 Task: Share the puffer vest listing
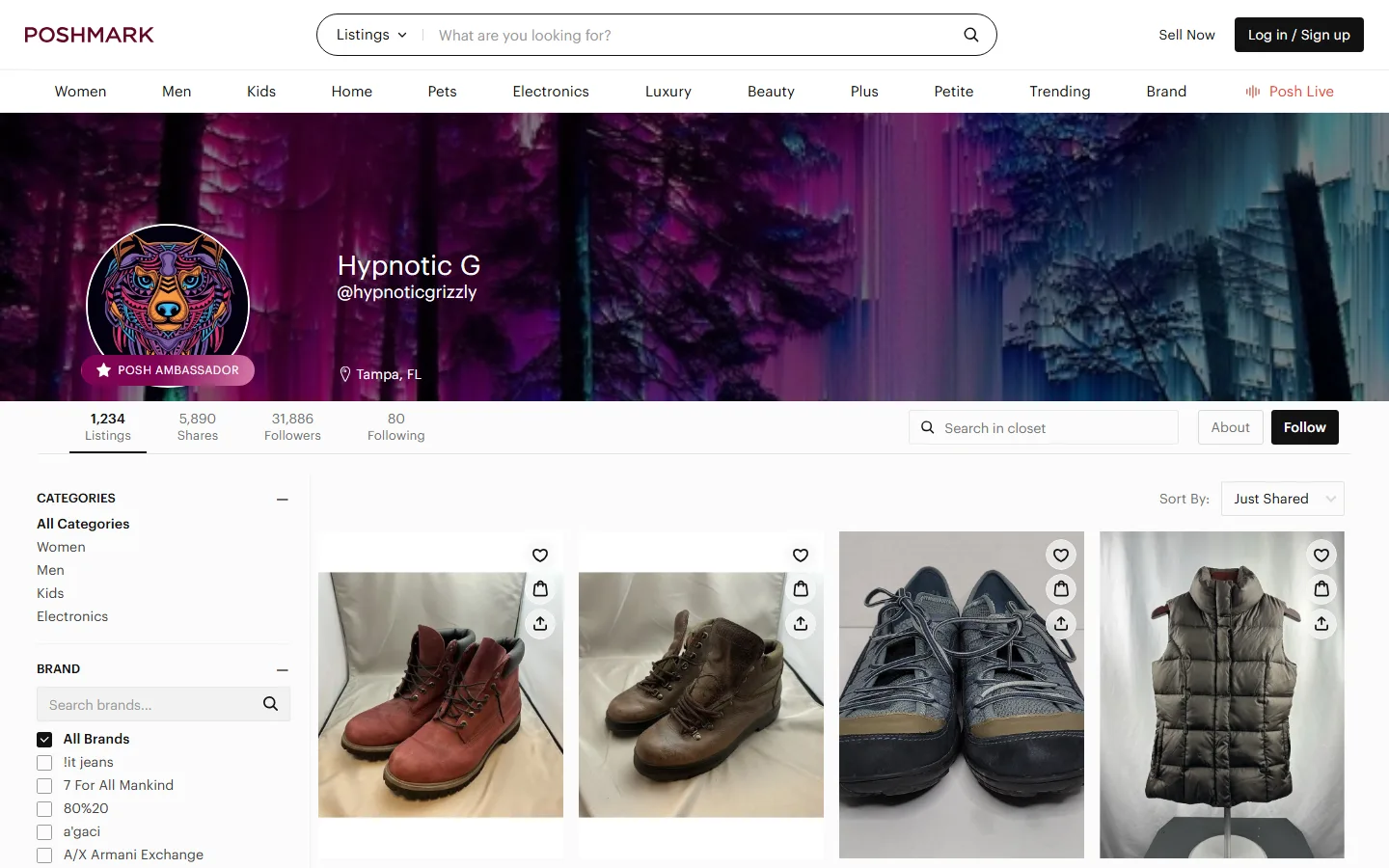tap(1321, 624)
